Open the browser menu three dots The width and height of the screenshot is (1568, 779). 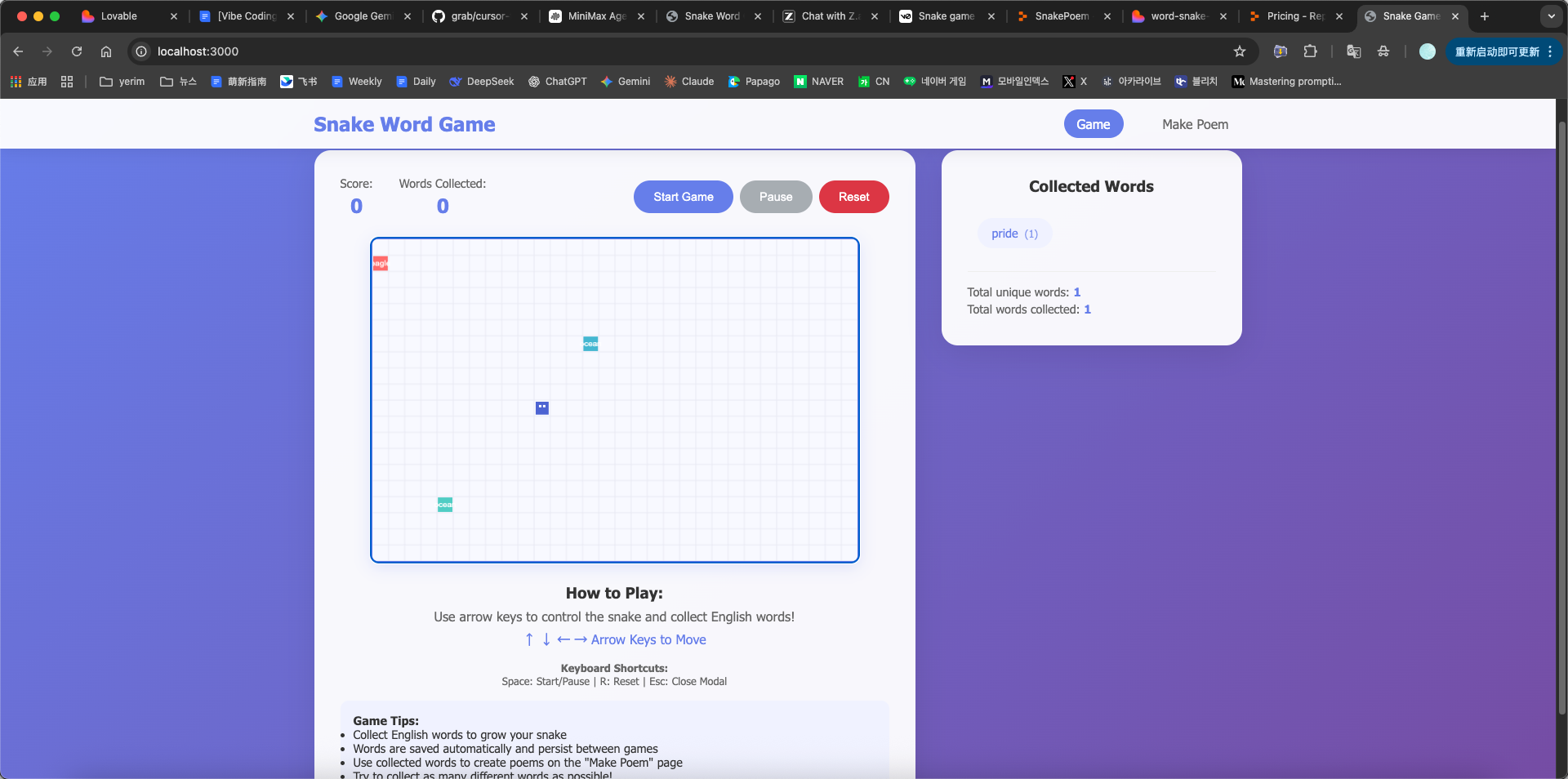pyautogui.click(x=1550, y=51)
